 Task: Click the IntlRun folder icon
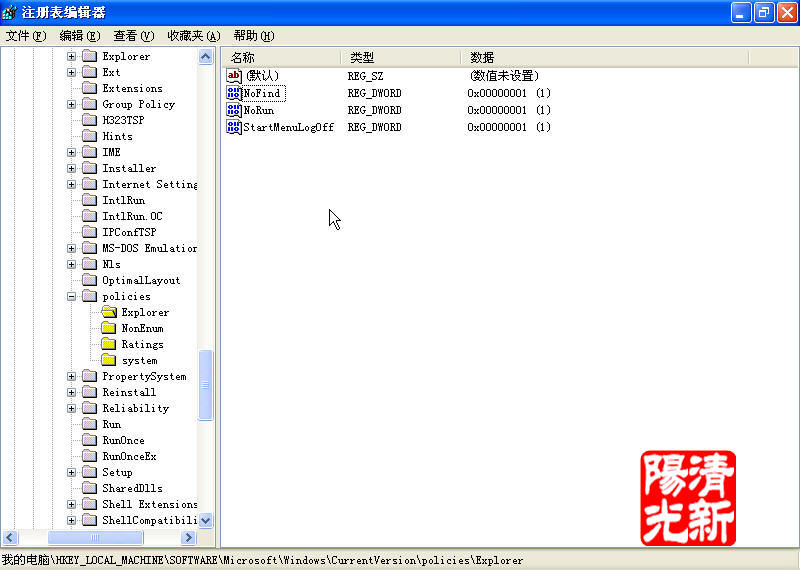89,200
